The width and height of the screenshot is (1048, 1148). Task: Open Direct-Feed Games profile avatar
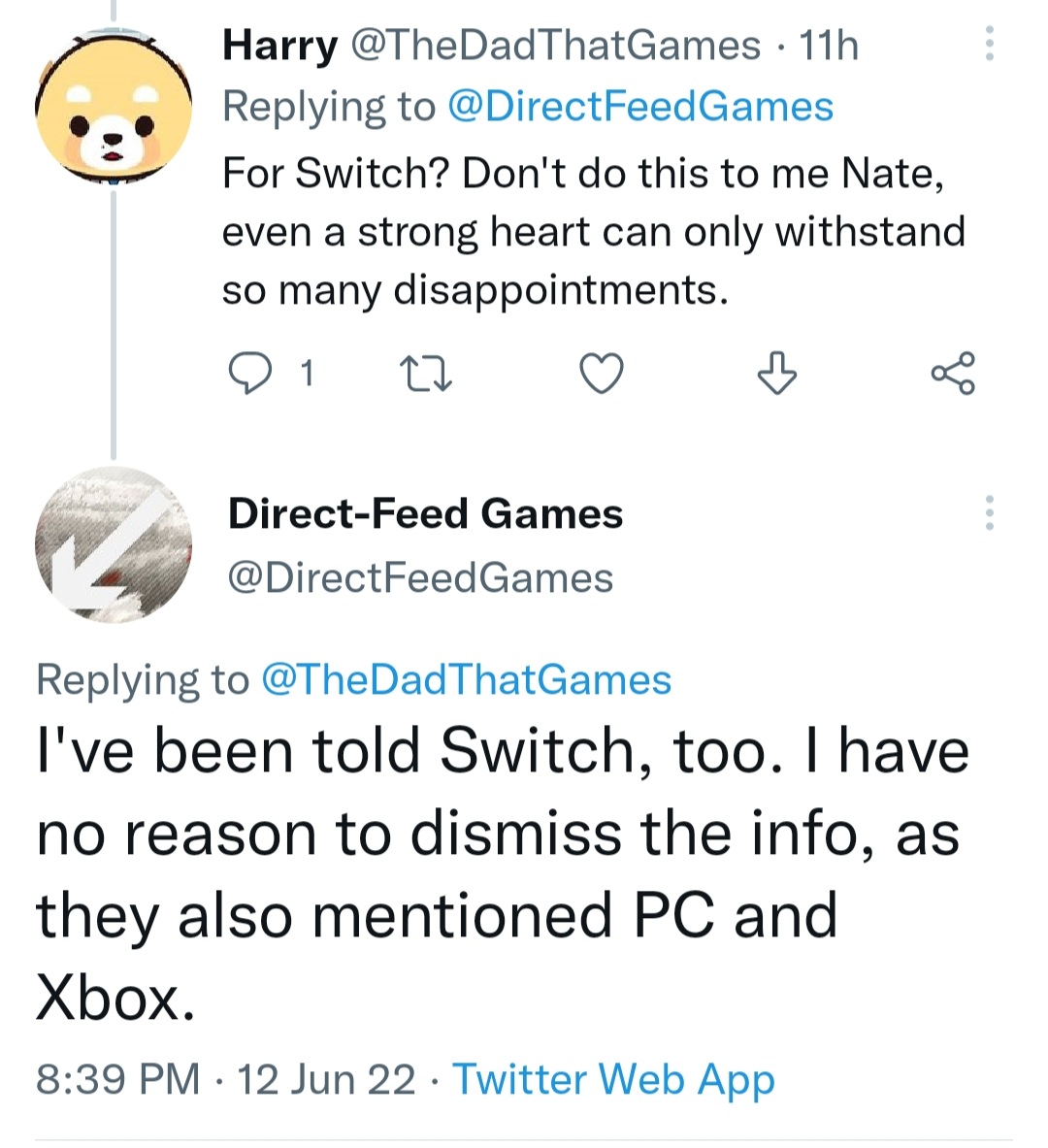(x=113, y=544)
